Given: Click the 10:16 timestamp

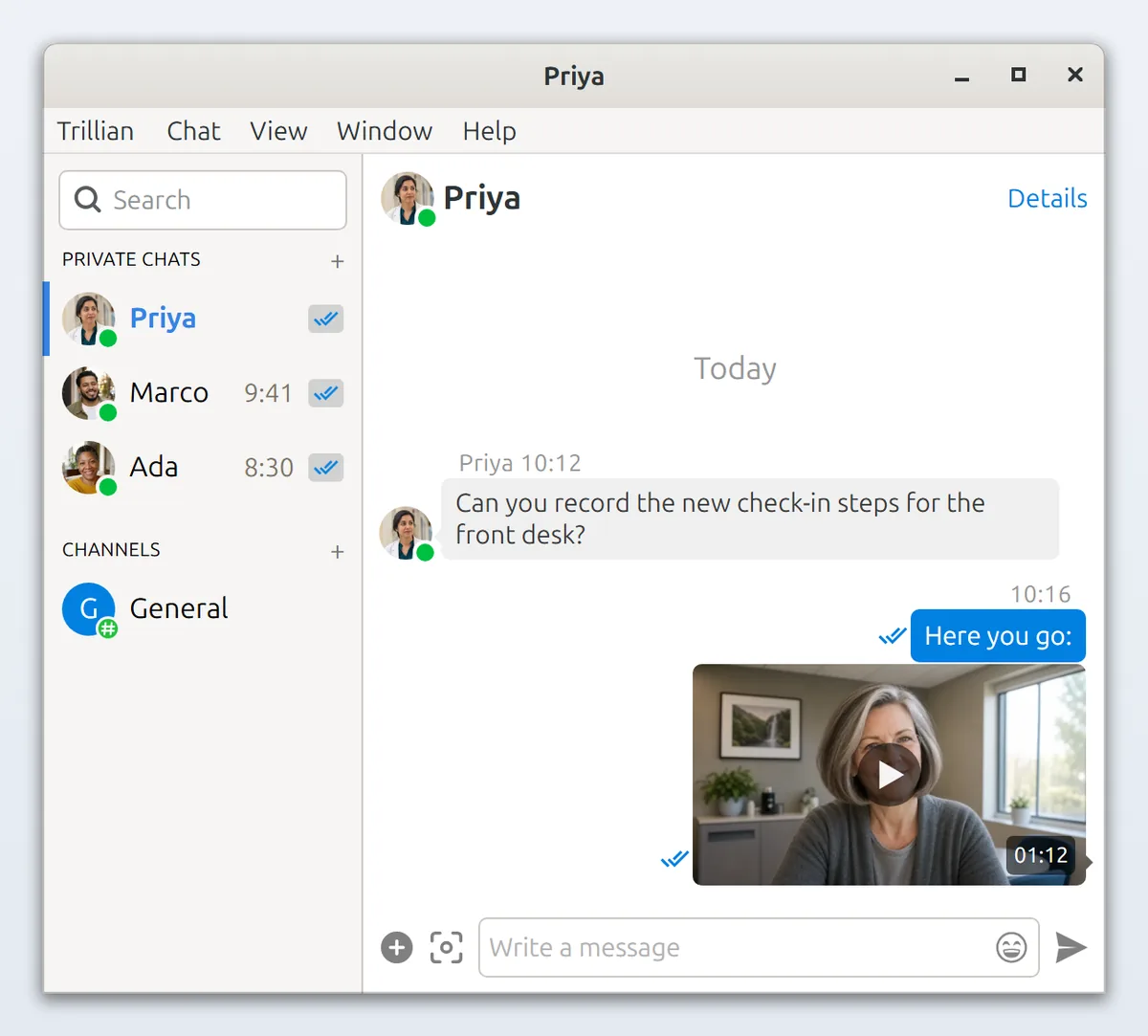Looking at the screenshot, I should [x=1041, y=594].
